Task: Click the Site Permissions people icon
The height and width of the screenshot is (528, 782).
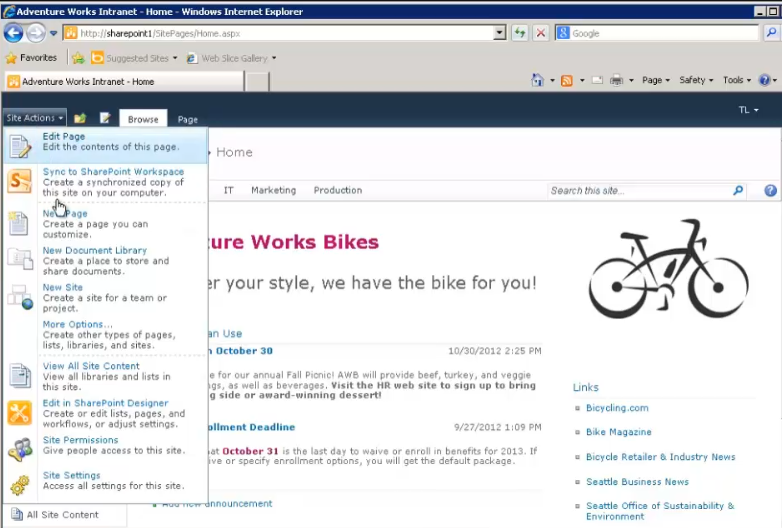Action: [x=20, y=449]
